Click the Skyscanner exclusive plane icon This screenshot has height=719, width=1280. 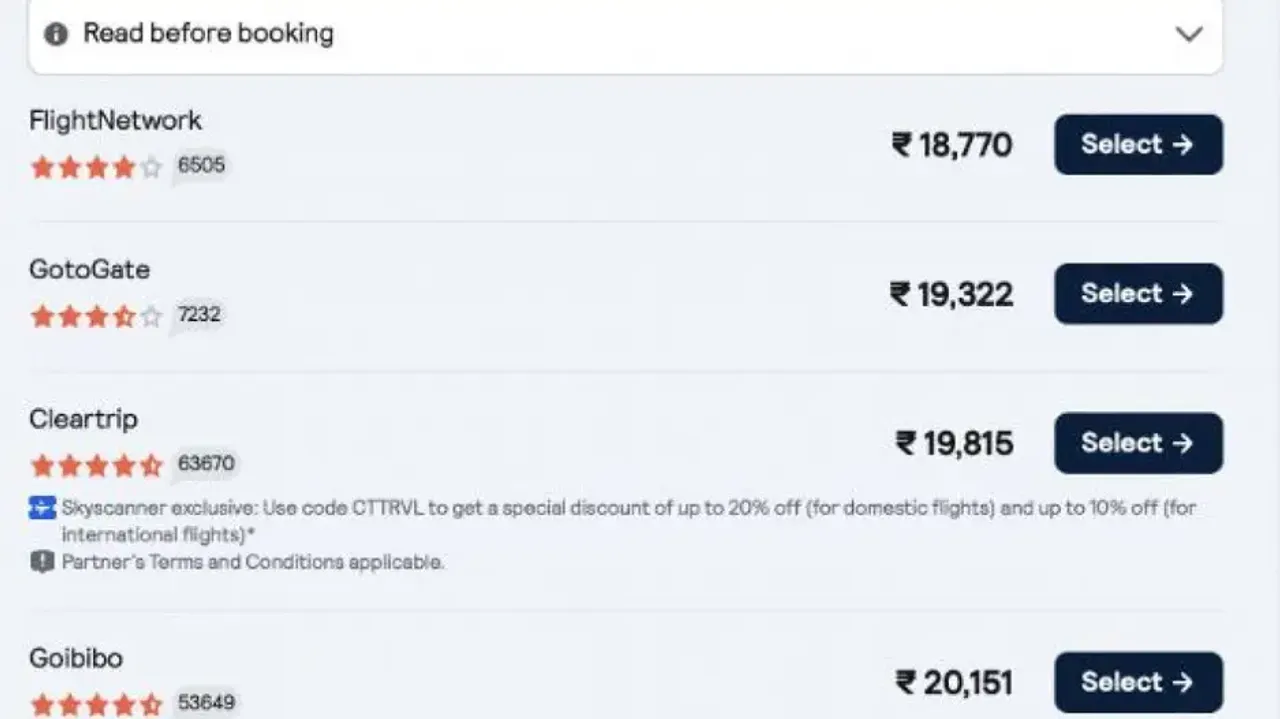coord(42,508)
